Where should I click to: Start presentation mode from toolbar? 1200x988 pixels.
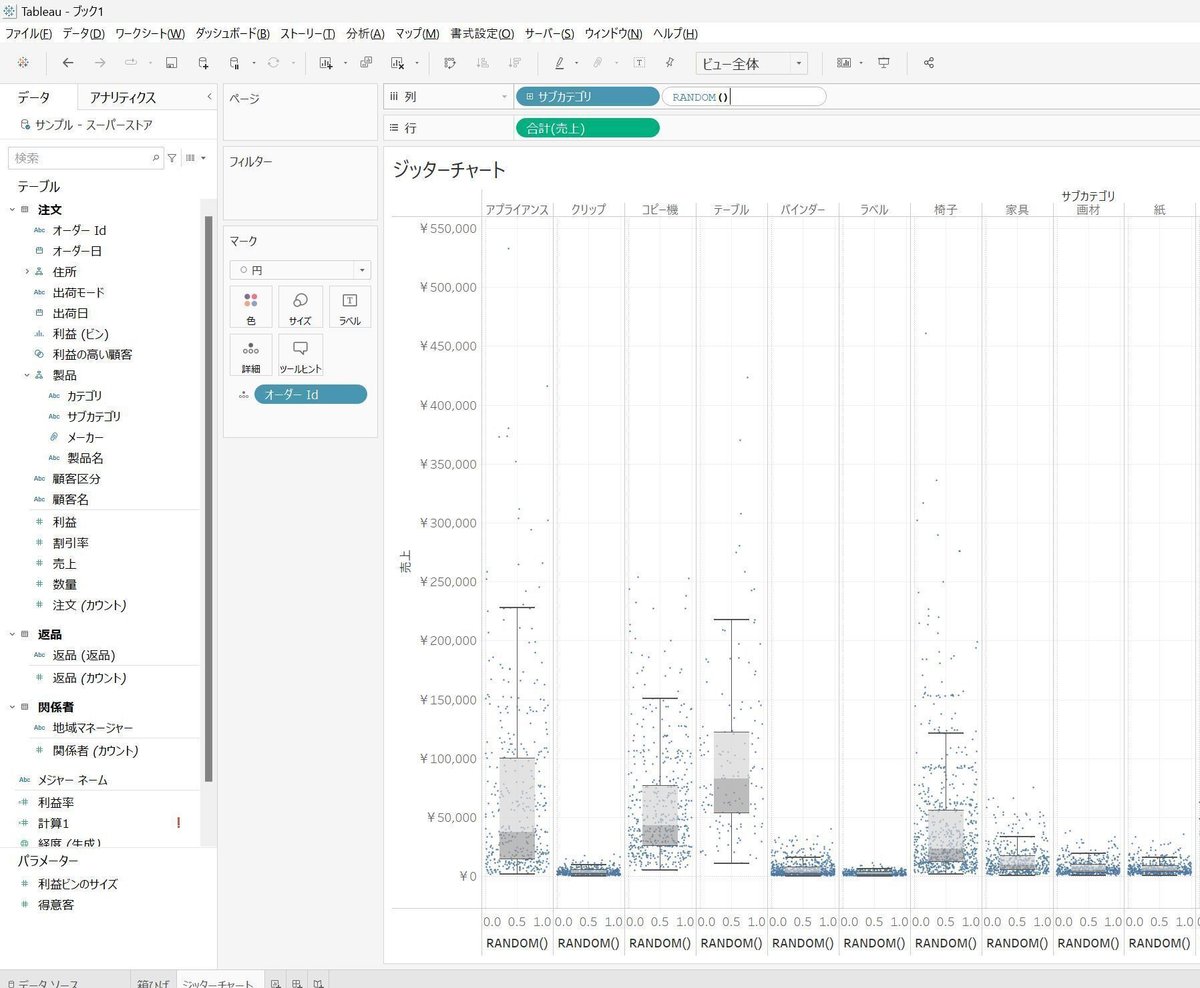click(884, 63)
